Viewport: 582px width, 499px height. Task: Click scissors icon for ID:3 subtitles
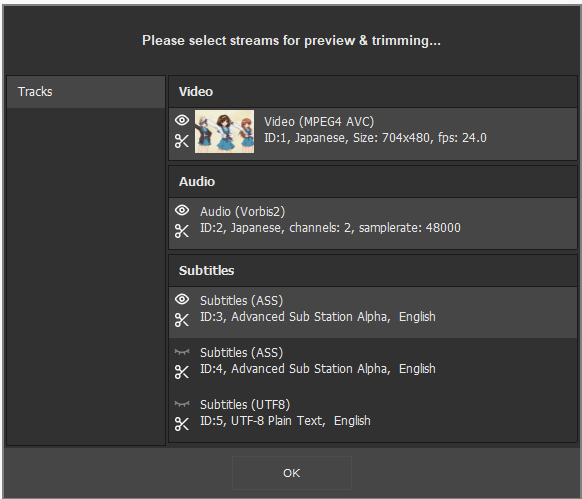tap(182, 320)
